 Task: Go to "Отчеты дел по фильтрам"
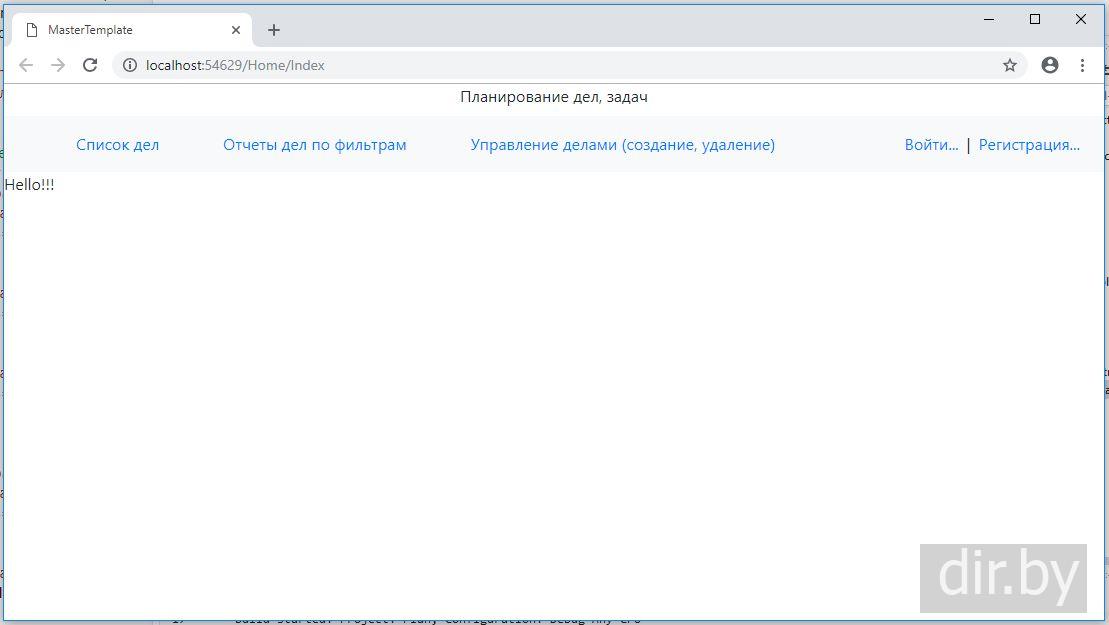point(314,145)
